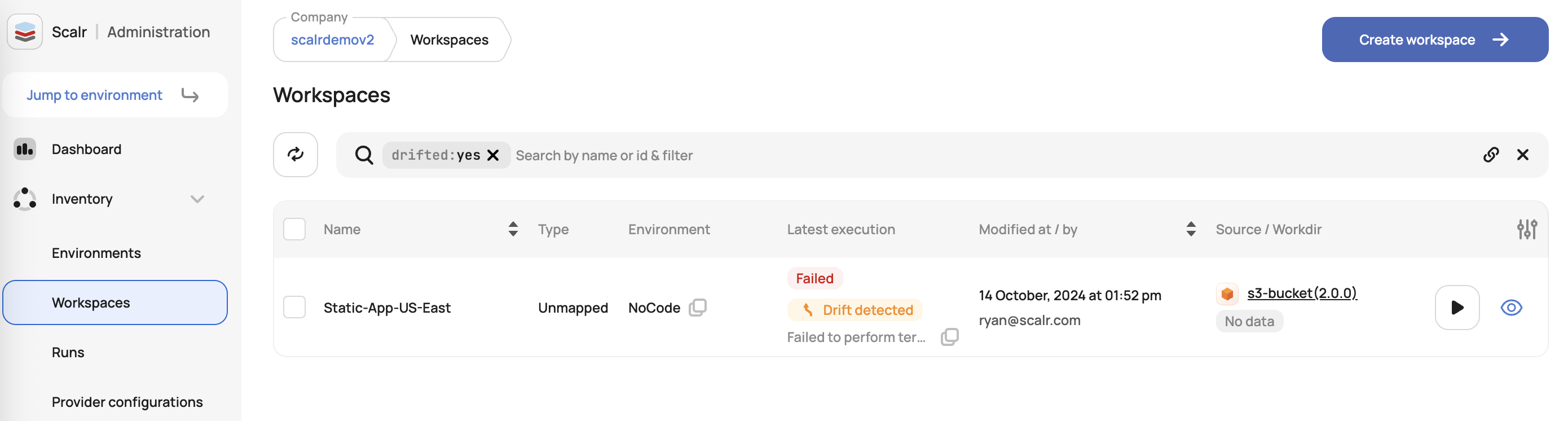Focus the search by name field
This screenshot has height=421, width=1568.
[x=992, y=155]
